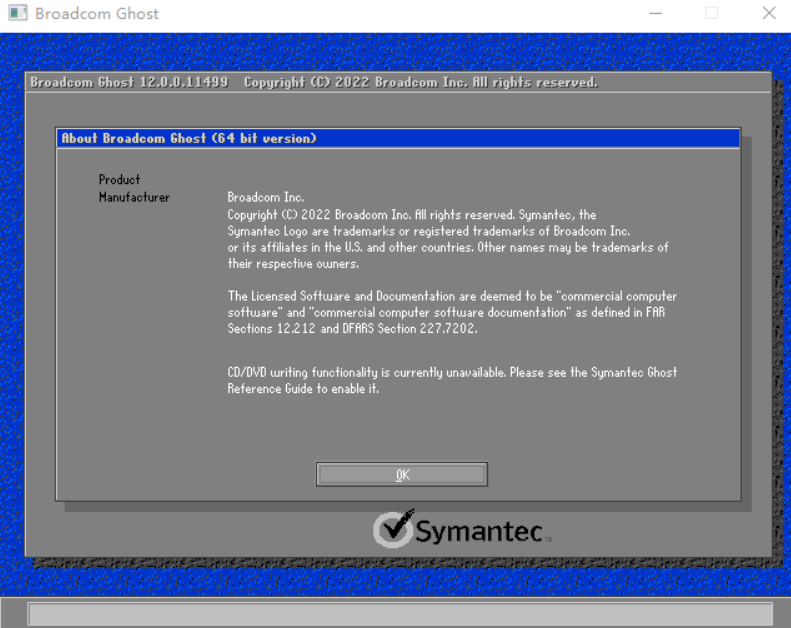
Task: Click the OK button in About dialog
Action: point(402,474)
